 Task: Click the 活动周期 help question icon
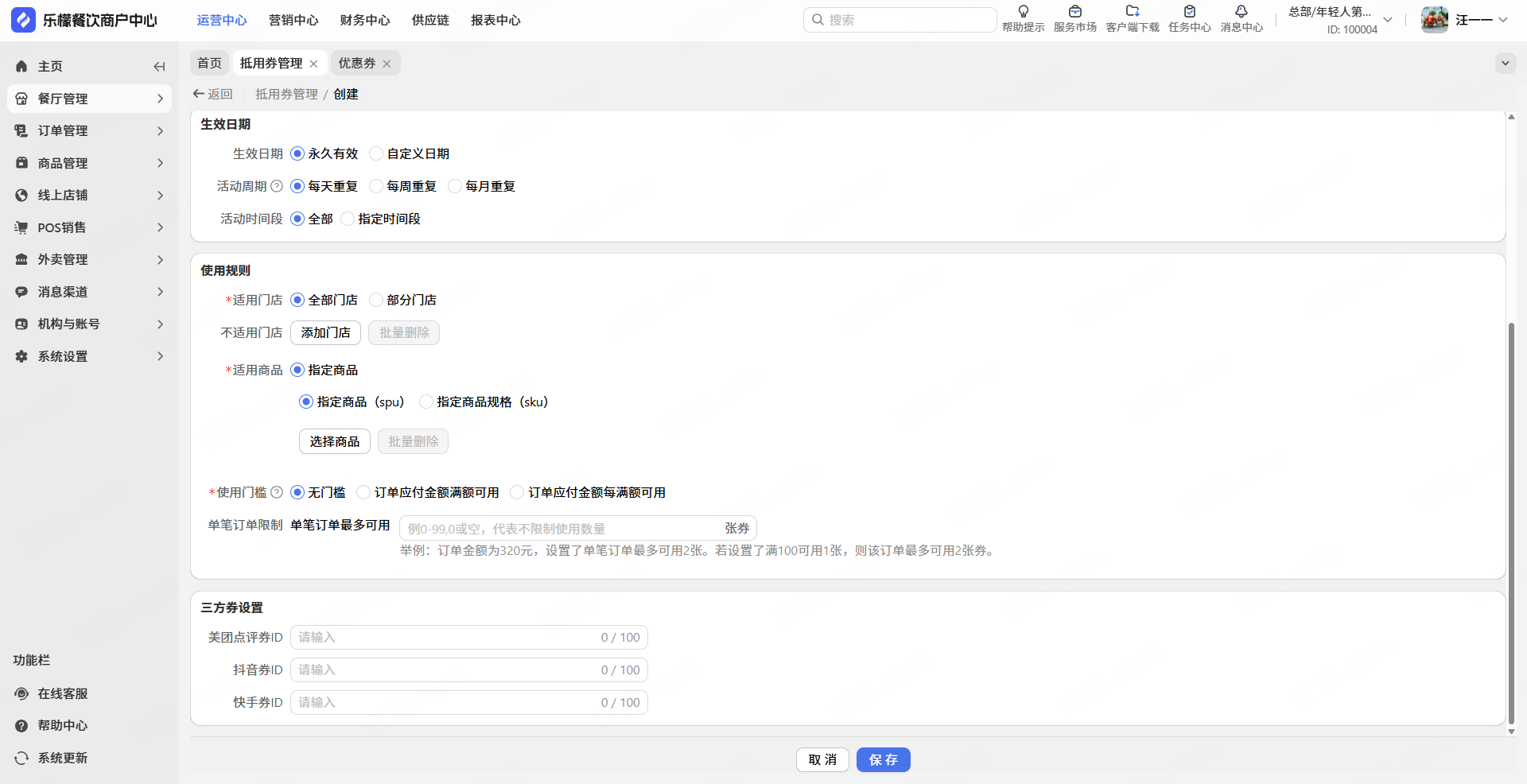point(277,186)
